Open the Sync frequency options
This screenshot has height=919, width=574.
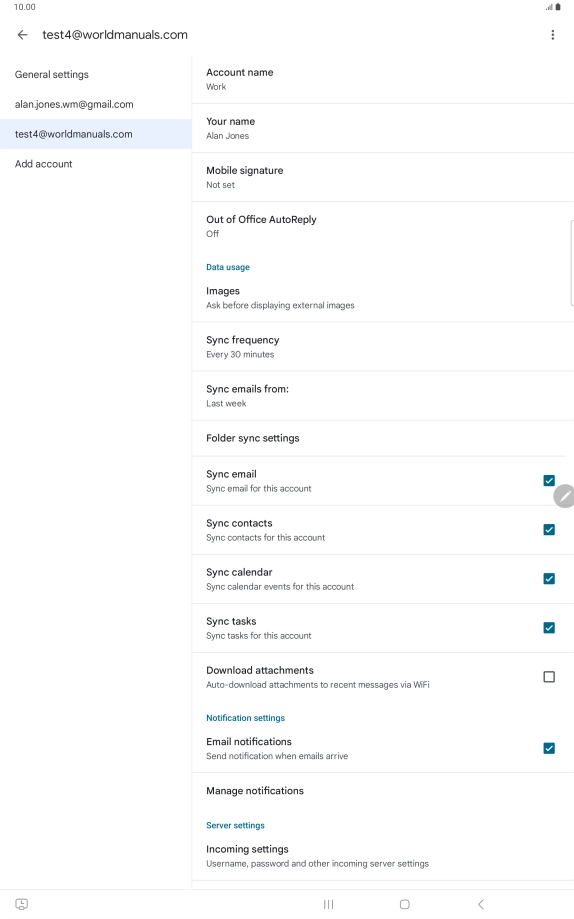pos(382,346)
